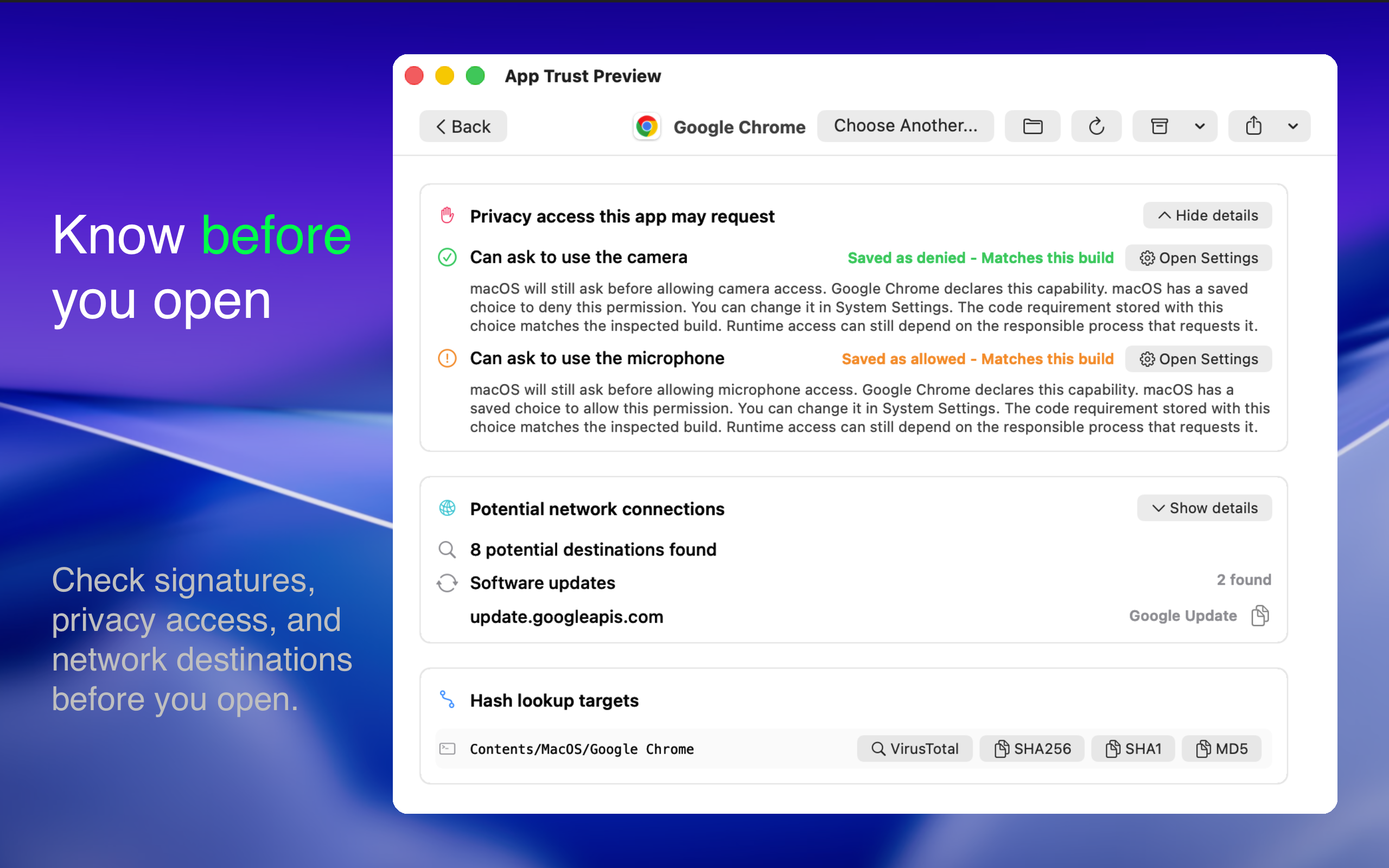Click 'Hash lookup targets' heading
The height and width of the screenshot is (868, 1389).
pyautogui.click(x=554, y=700)
